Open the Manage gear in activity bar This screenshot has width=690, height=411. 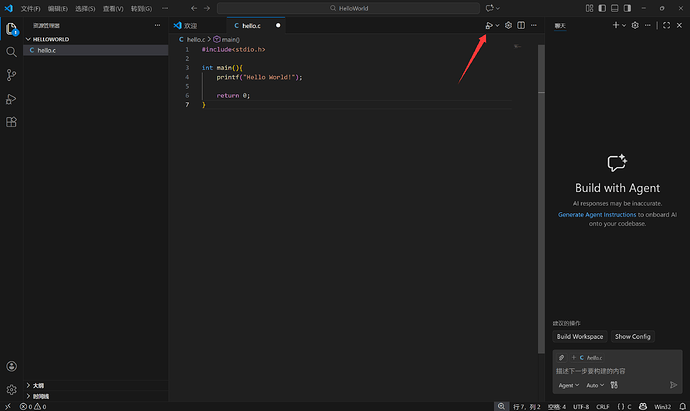11,389
